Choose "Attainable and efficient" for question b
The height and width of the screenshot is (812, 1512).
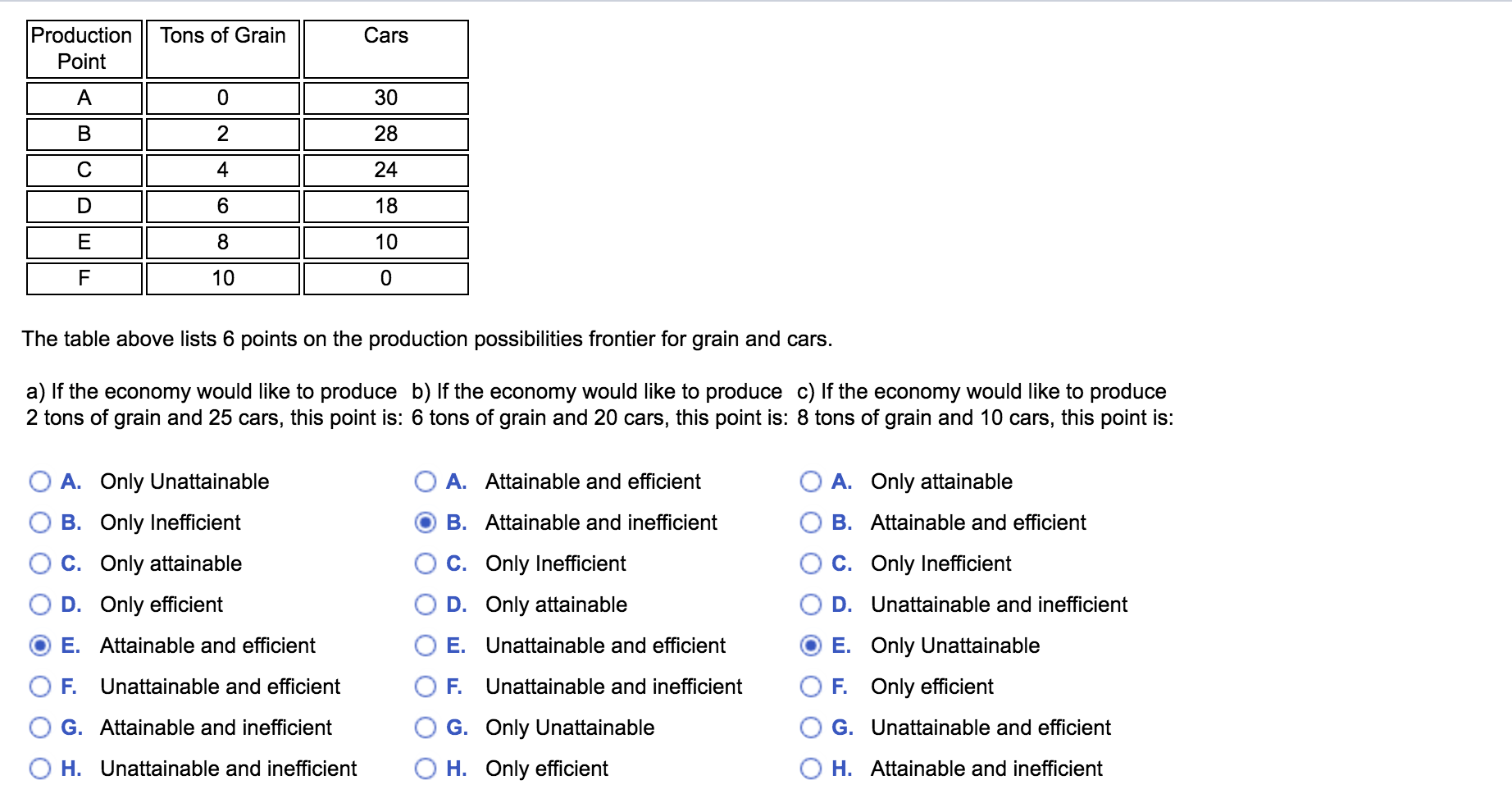426,481
